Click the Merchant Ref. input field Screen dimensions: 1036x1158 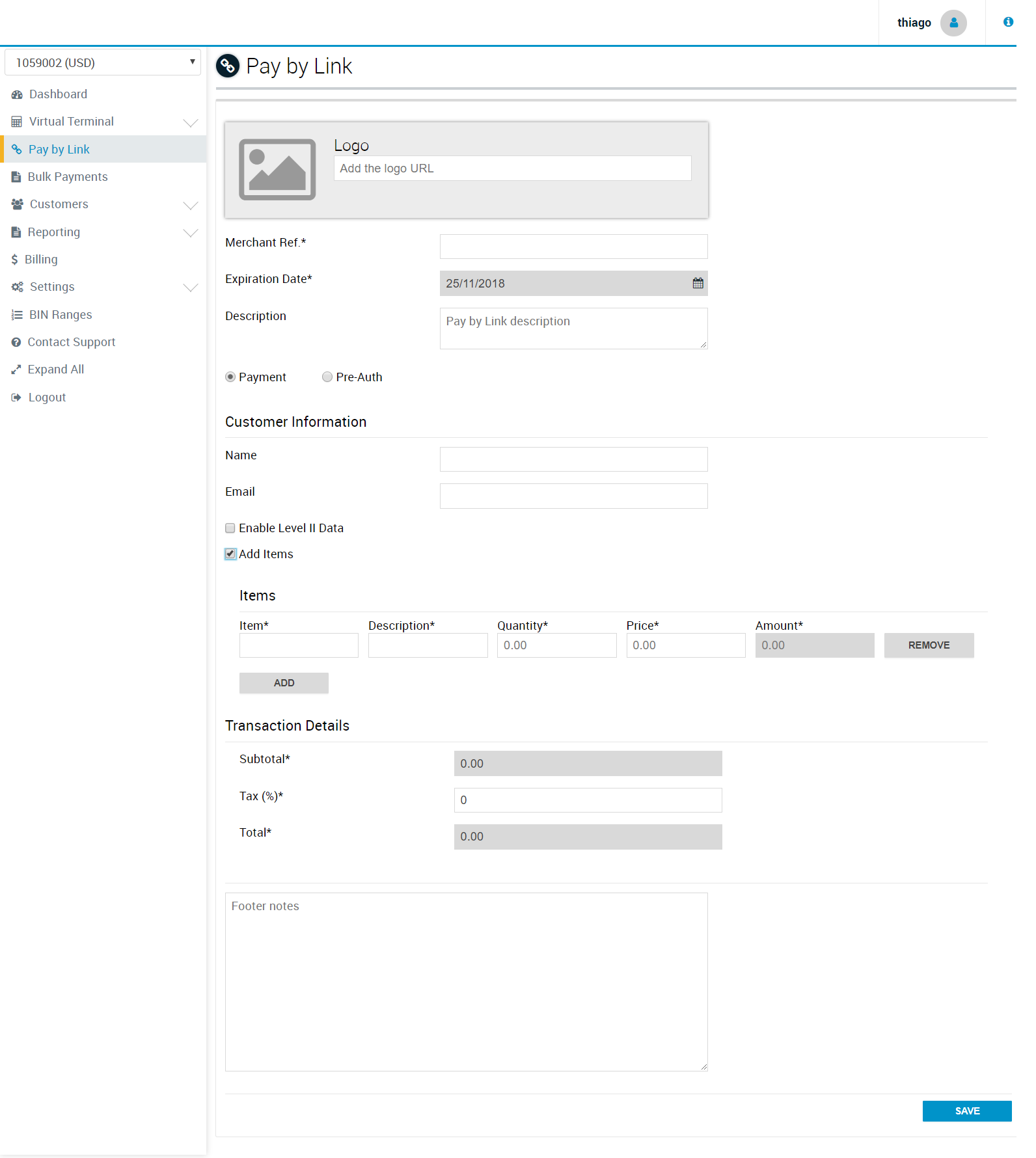tap(573, 247)
